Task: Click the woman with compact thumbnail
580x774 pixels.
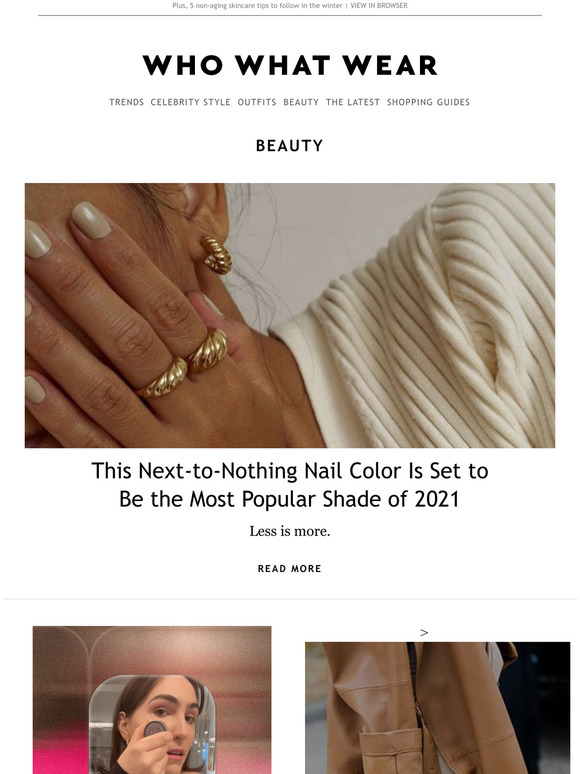Action: (x=152, y=700)
